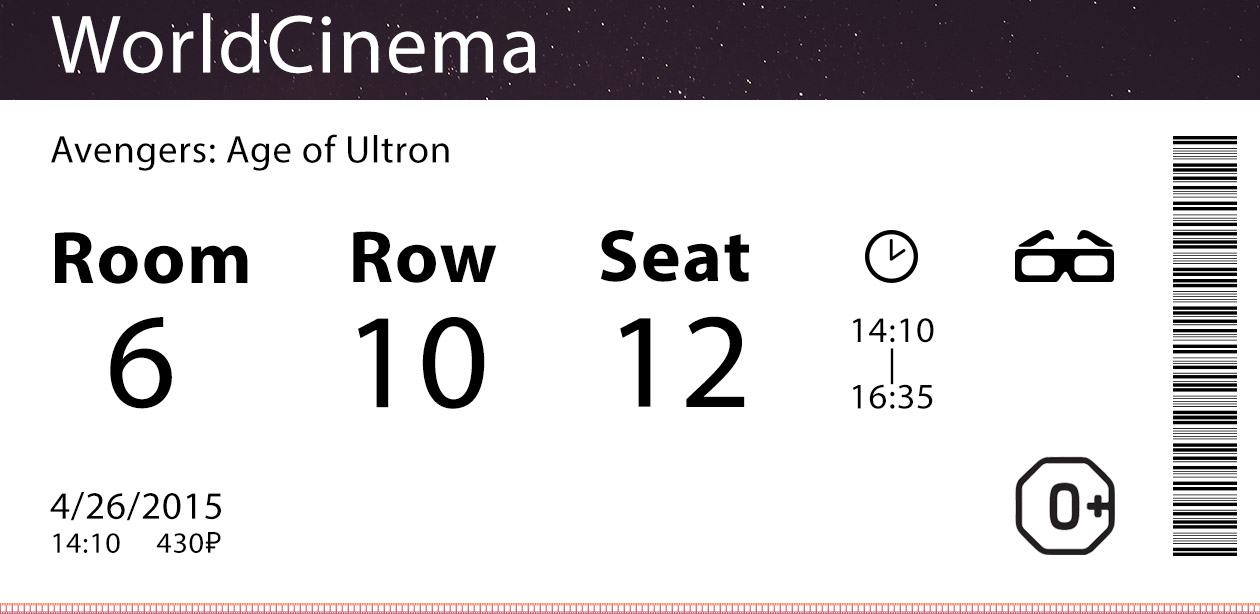This screenshot has width=1260, height=614.
Task: Click the 430₽ ticket price
Action: pyautogui.click(x=188, y=544)
